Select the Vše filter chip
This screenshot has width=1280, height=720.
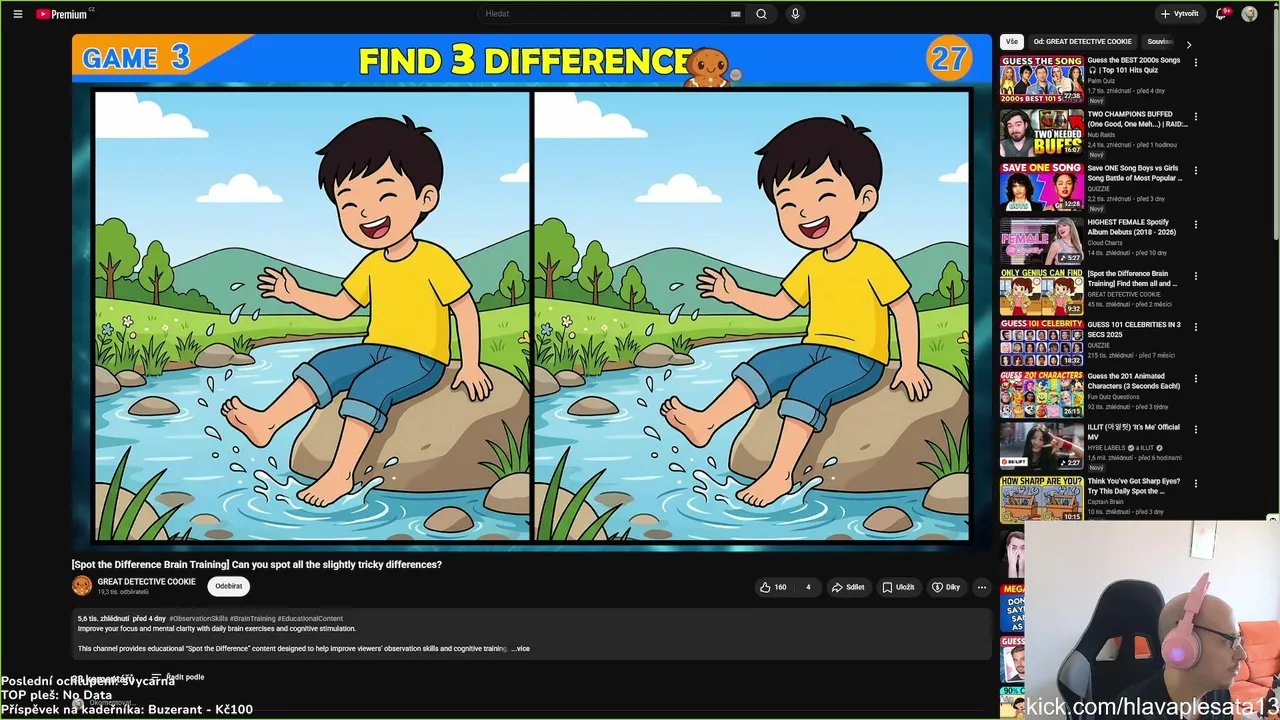pos(1012,42)
